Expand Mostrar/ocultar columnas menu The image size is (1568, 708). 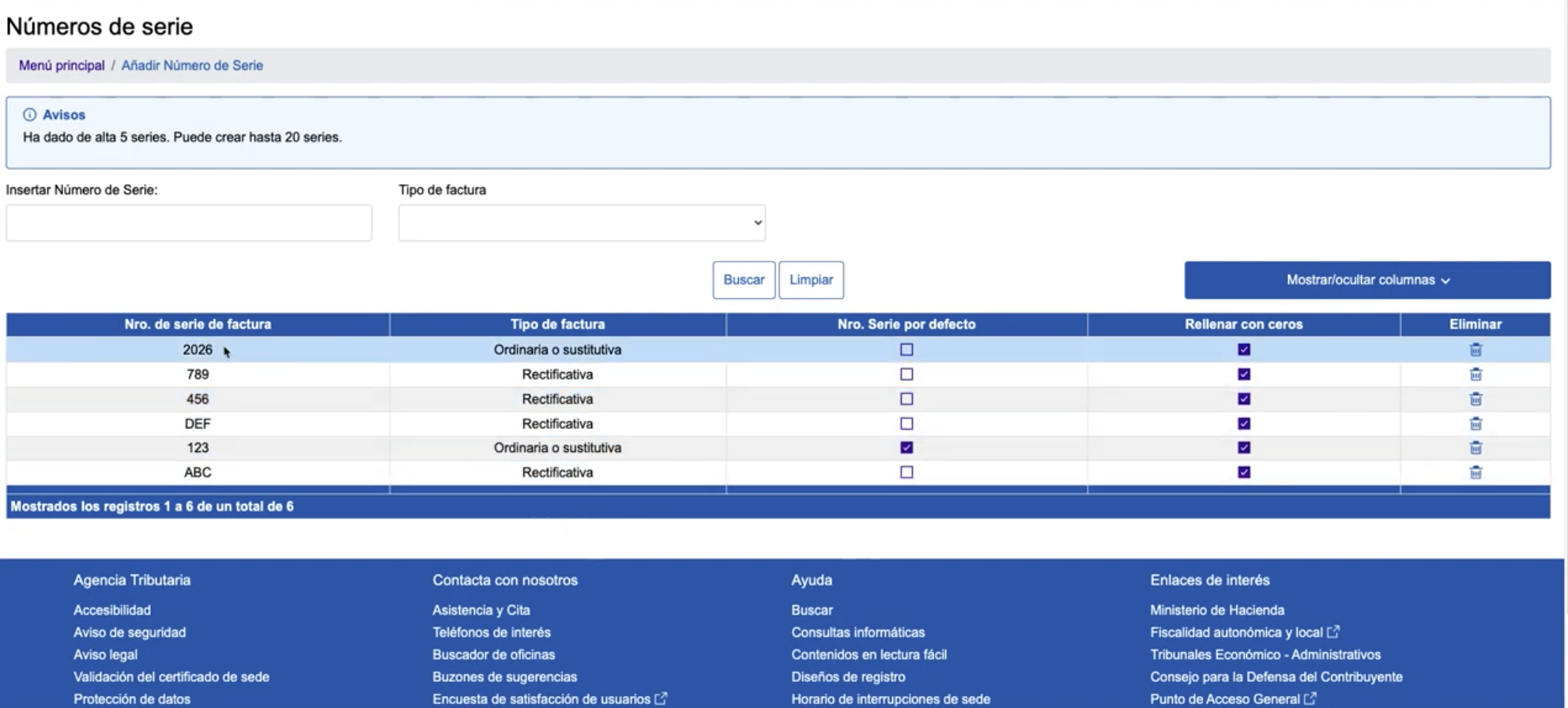click(1366, 280)
